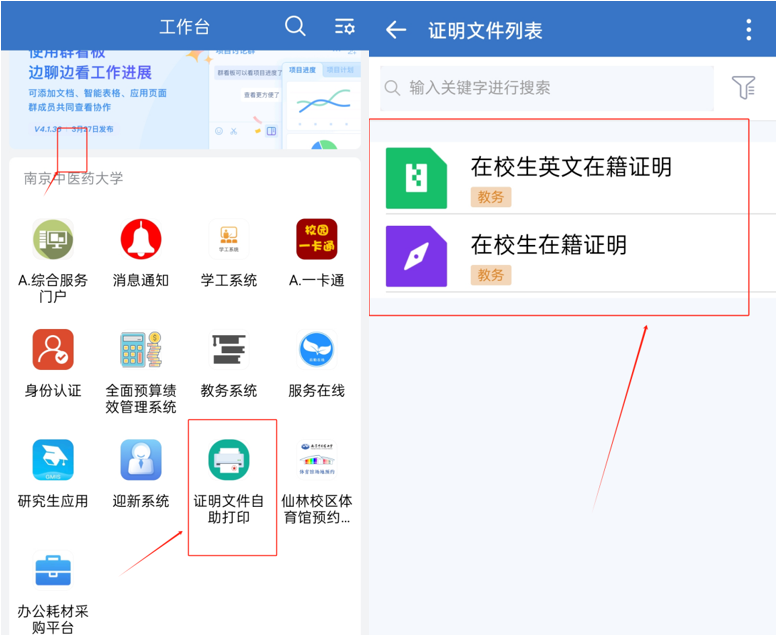Launch 学工系统 app
This screenshot has height=635, width=777.
coord(229,240)
